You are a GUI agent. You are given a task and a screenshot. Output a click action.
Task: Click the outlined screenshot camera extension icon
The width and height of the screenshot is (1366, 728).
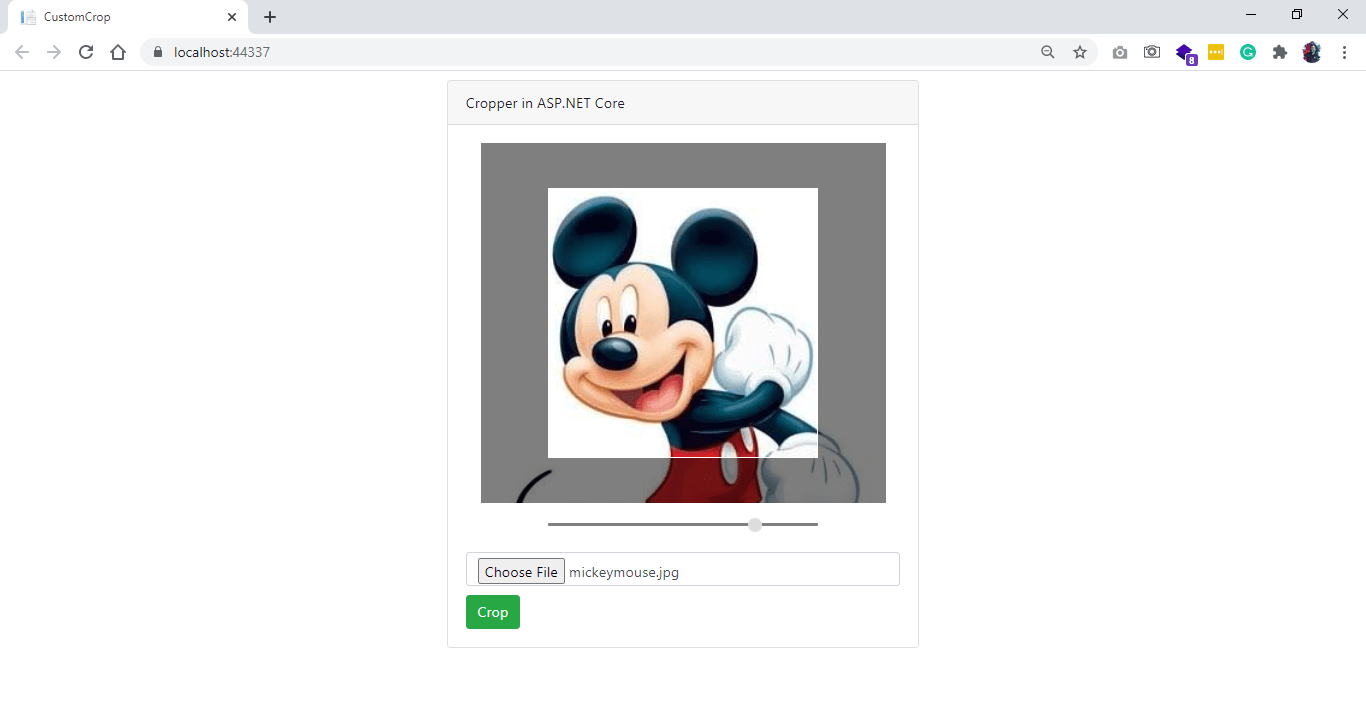click(x=1152, y=52)
